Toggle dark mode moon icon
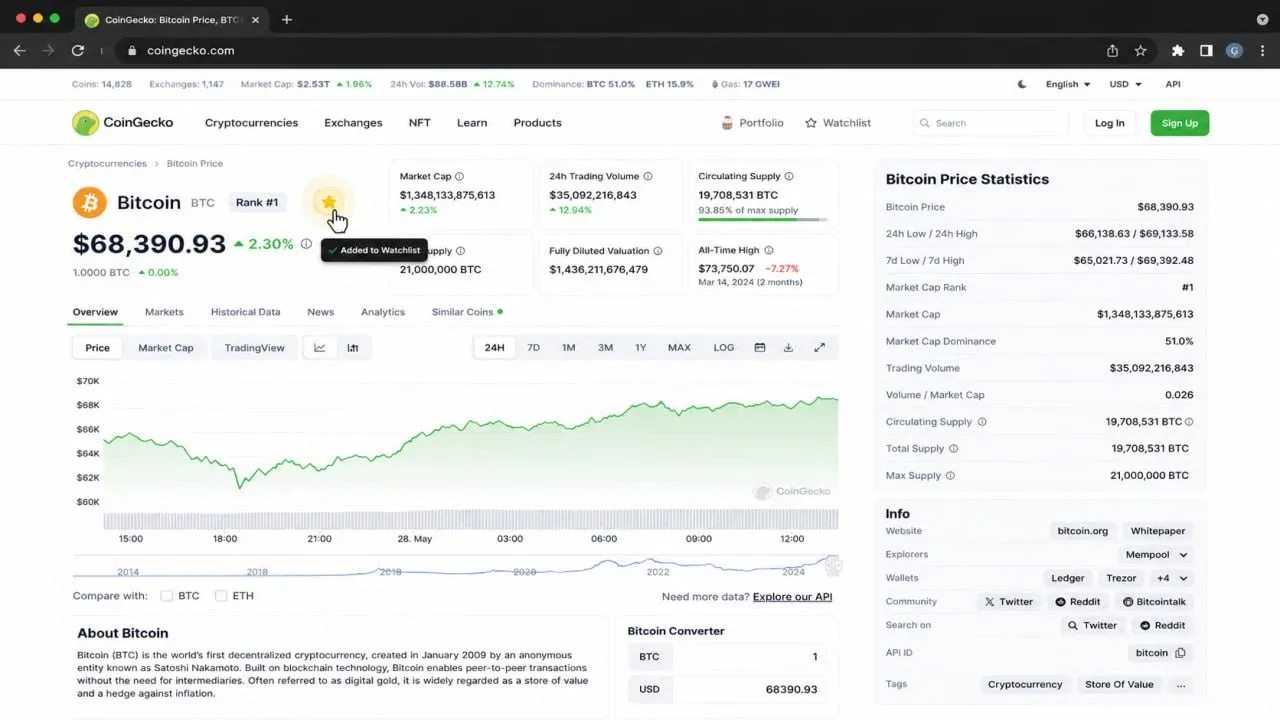 (1022, 84)
